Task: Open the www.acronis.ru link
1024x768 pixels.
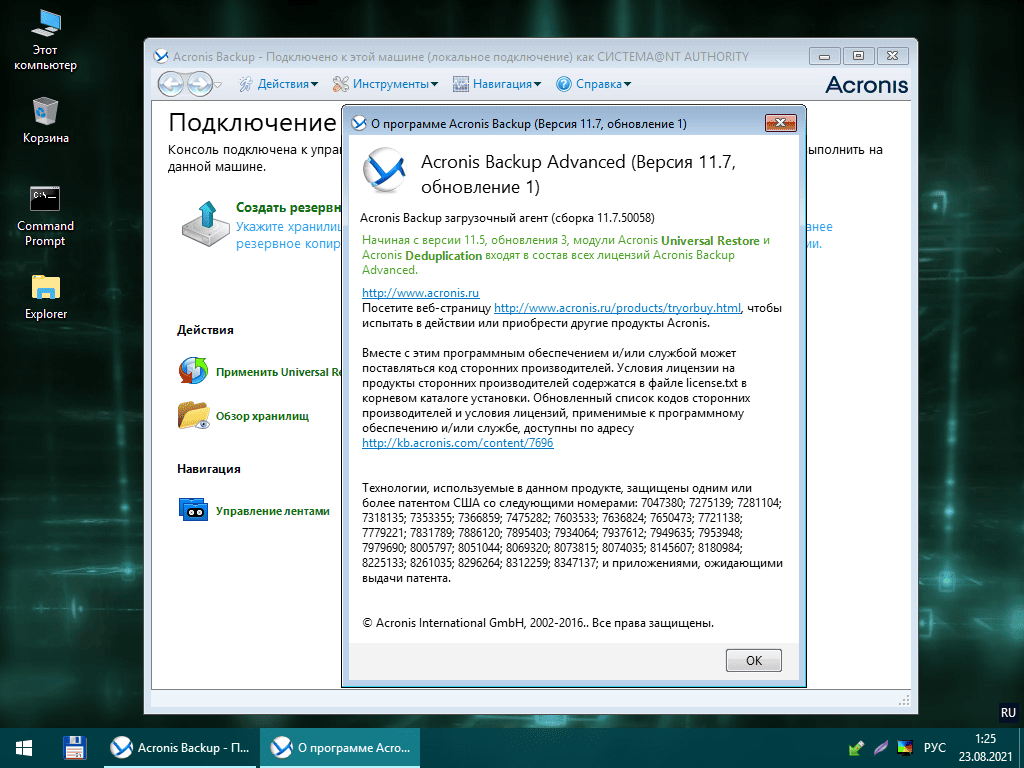Action: tap(420, 293)
